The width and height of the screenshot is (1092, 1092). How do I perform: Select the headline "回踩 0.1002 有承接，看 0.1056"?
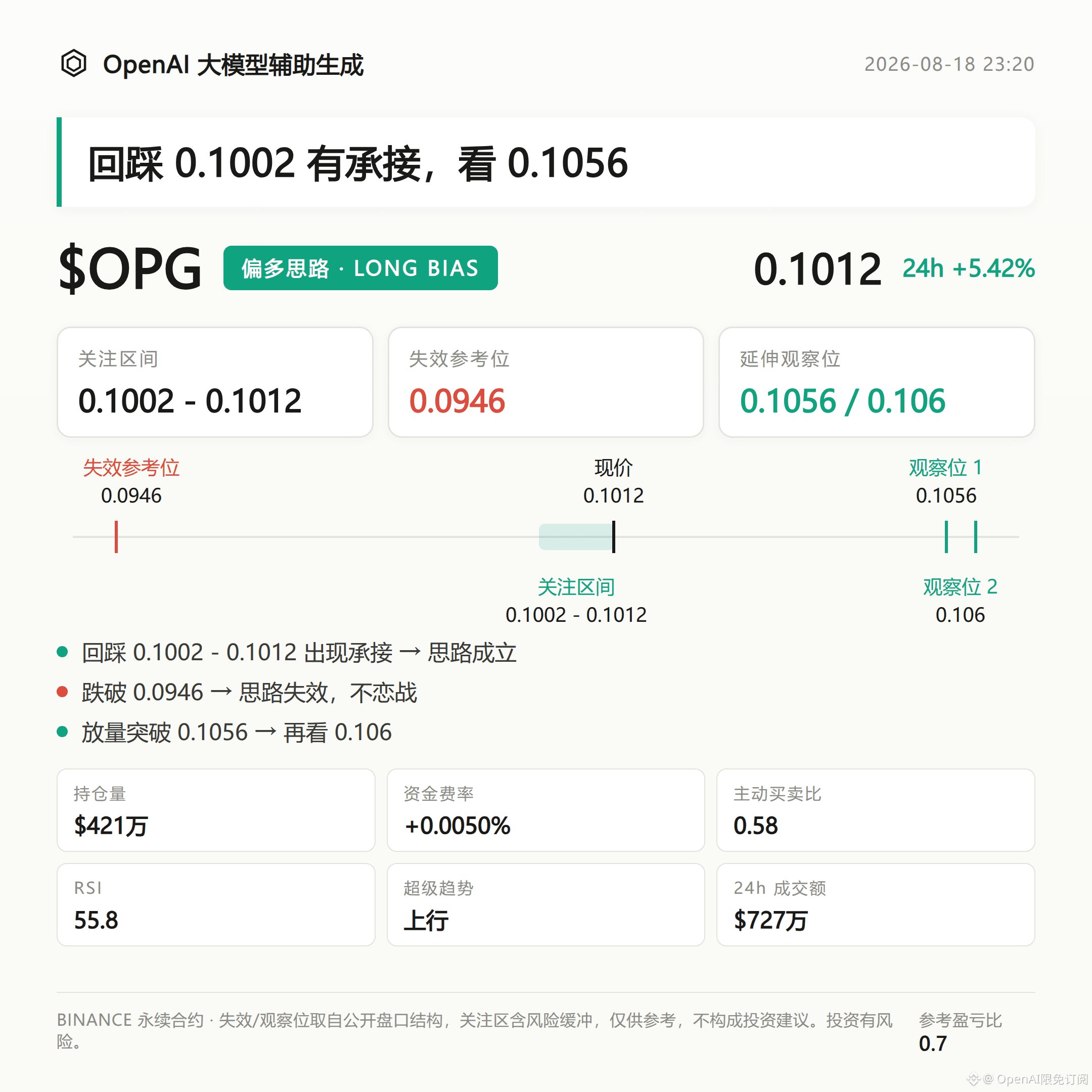tap(358, 163)
